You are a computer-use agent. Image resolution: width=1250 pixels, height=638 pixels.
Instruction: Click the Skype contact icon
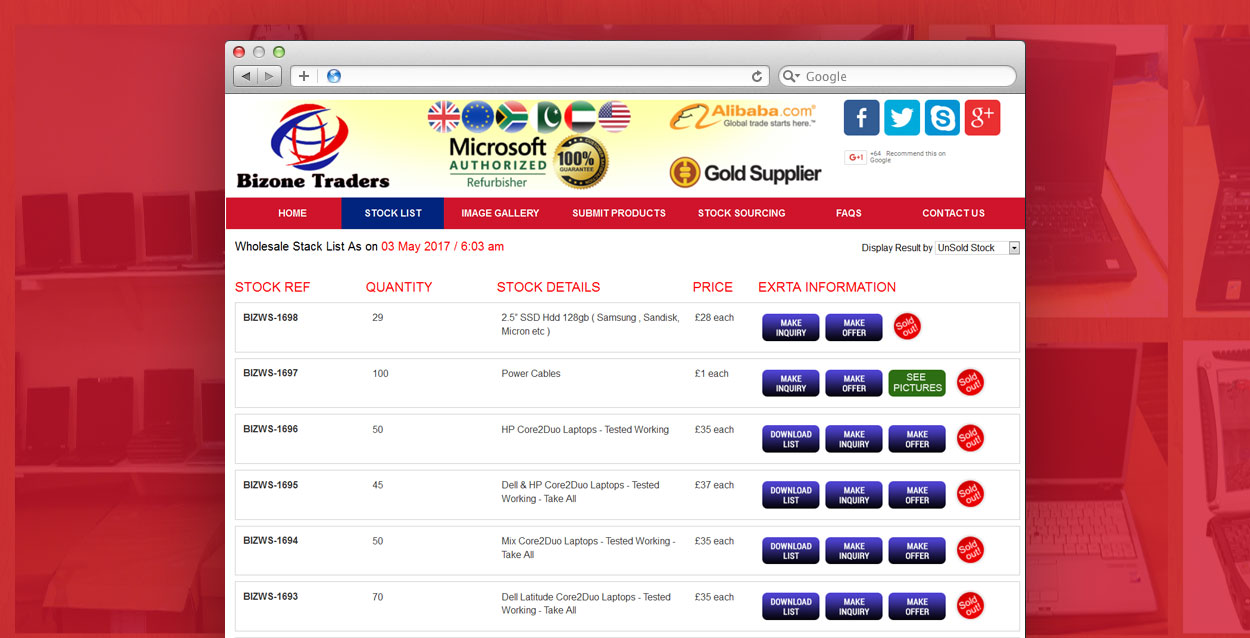pos(941,118)
